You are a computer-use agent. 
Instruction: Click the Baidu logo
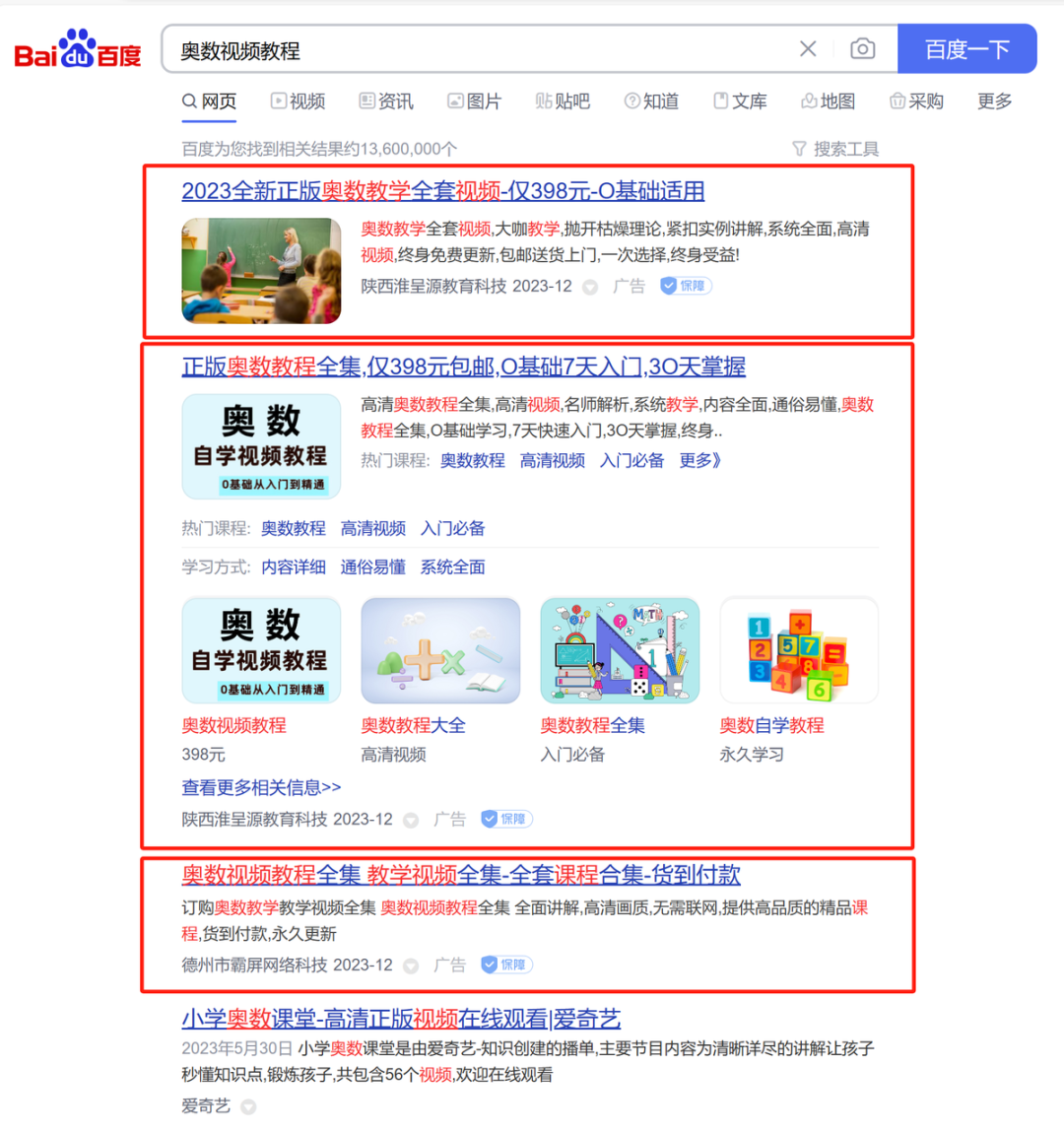coord(77,49)
